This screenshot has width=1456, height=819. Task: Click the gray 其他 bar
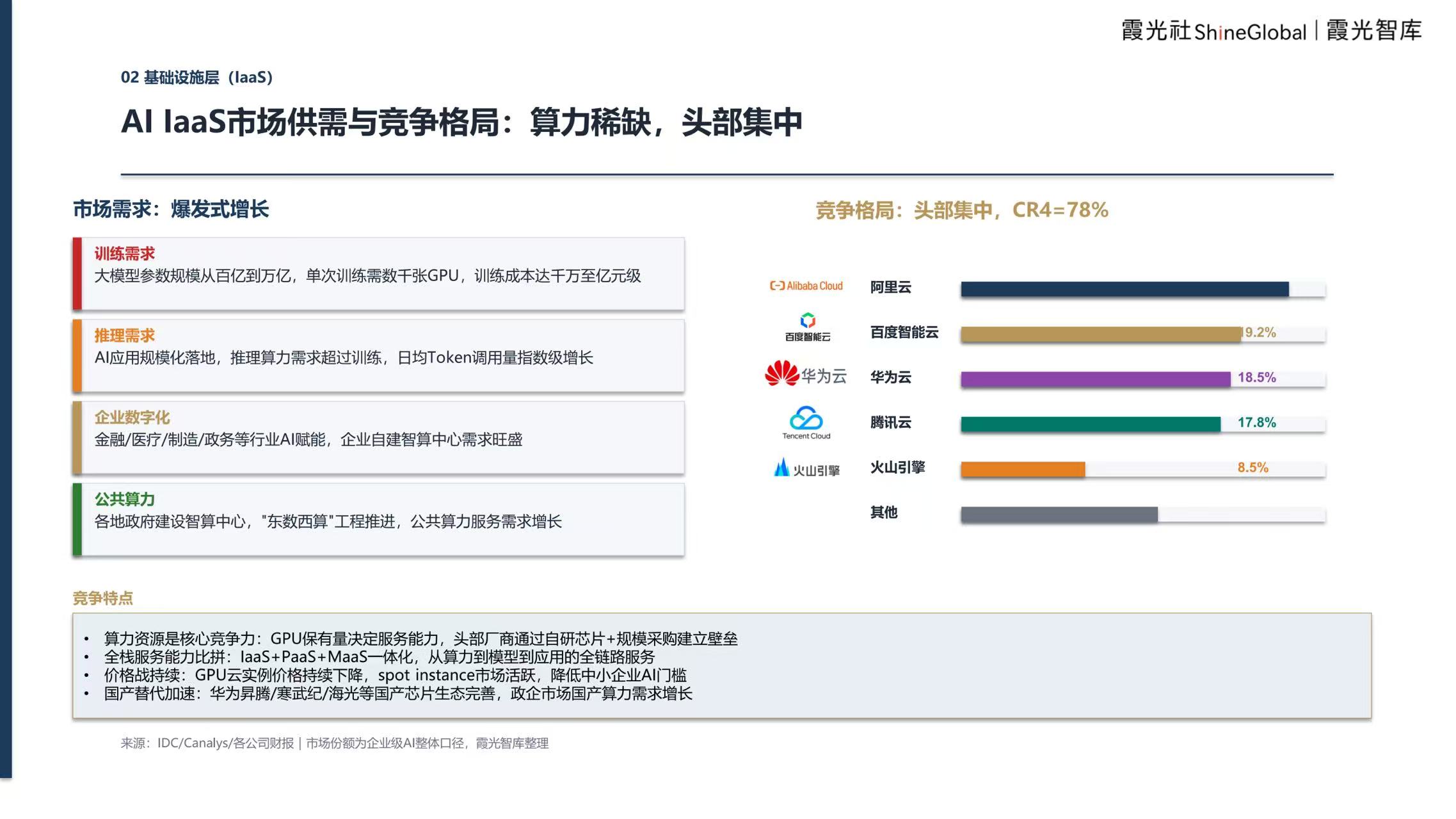pyautogui.click(x=1059, y=514)
